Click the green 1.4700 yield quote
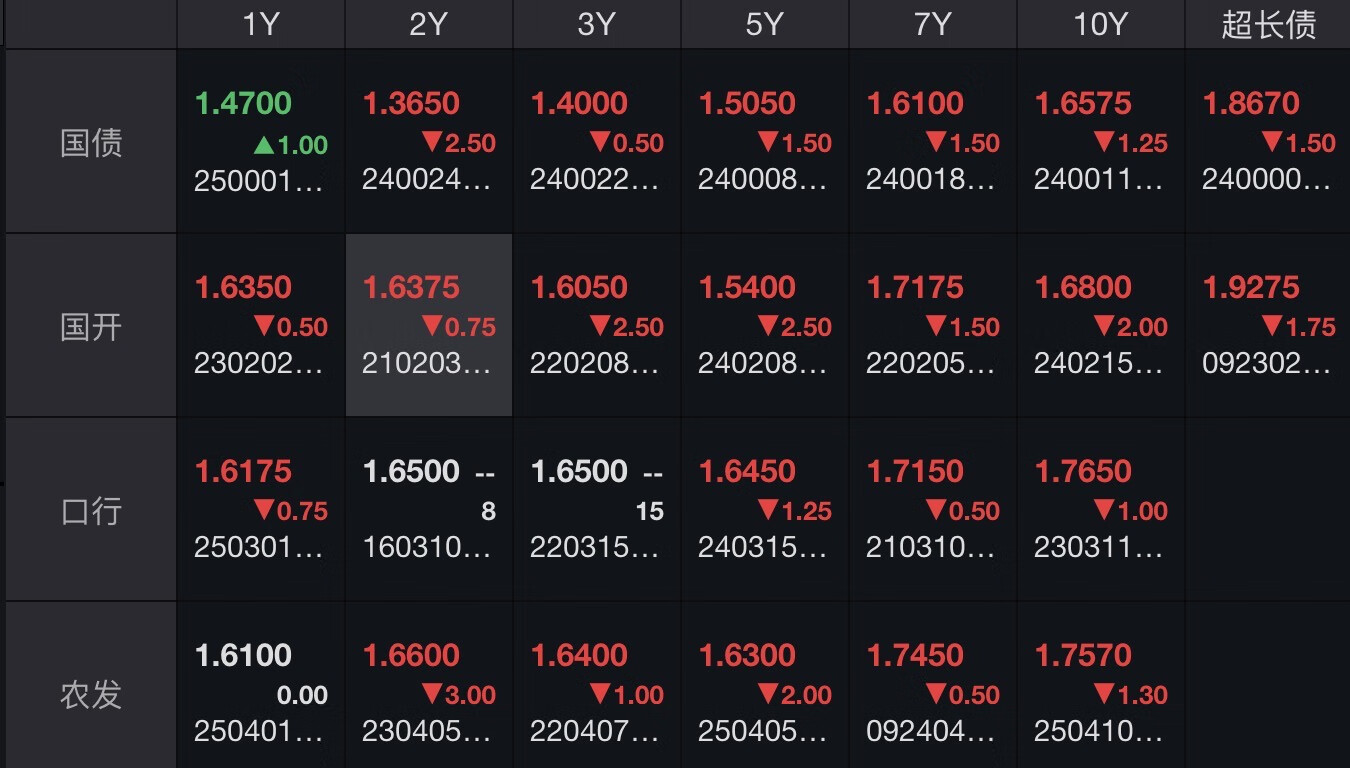 243,103
